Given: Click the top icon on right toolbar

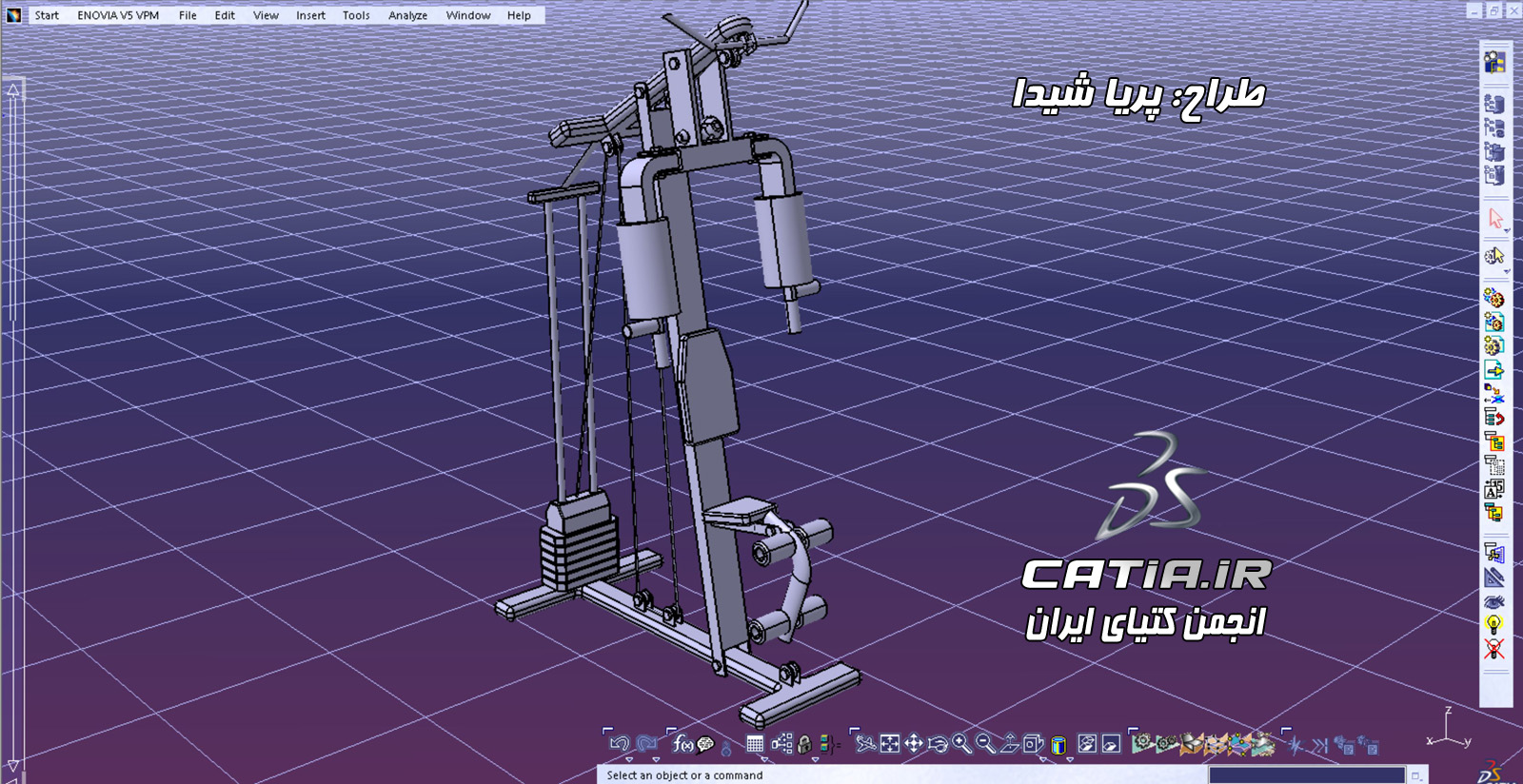Looking at the screenshot, I should click(1494, 62).
